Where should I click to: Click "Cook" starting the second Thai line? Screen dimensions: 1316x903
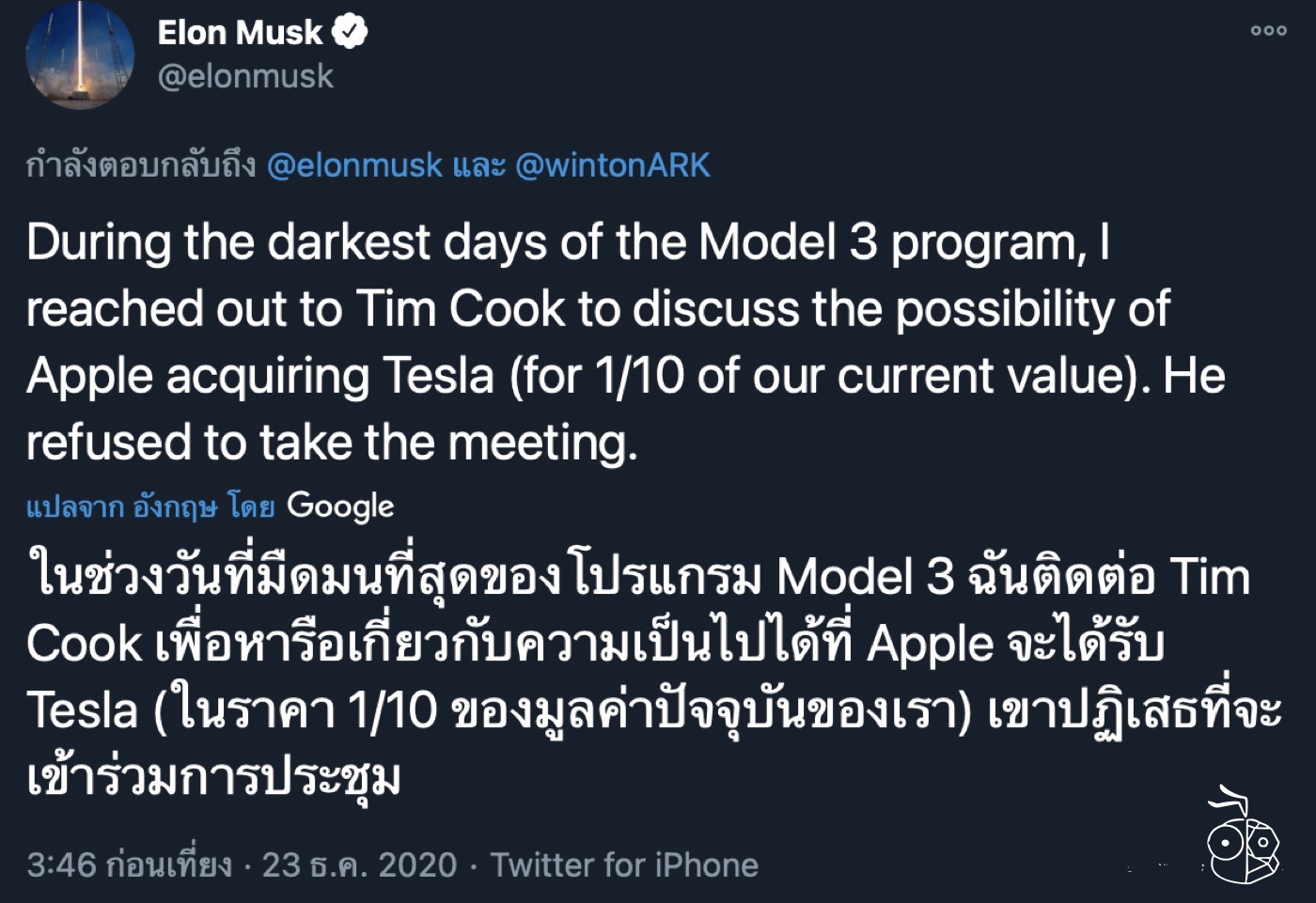point(84,644)
